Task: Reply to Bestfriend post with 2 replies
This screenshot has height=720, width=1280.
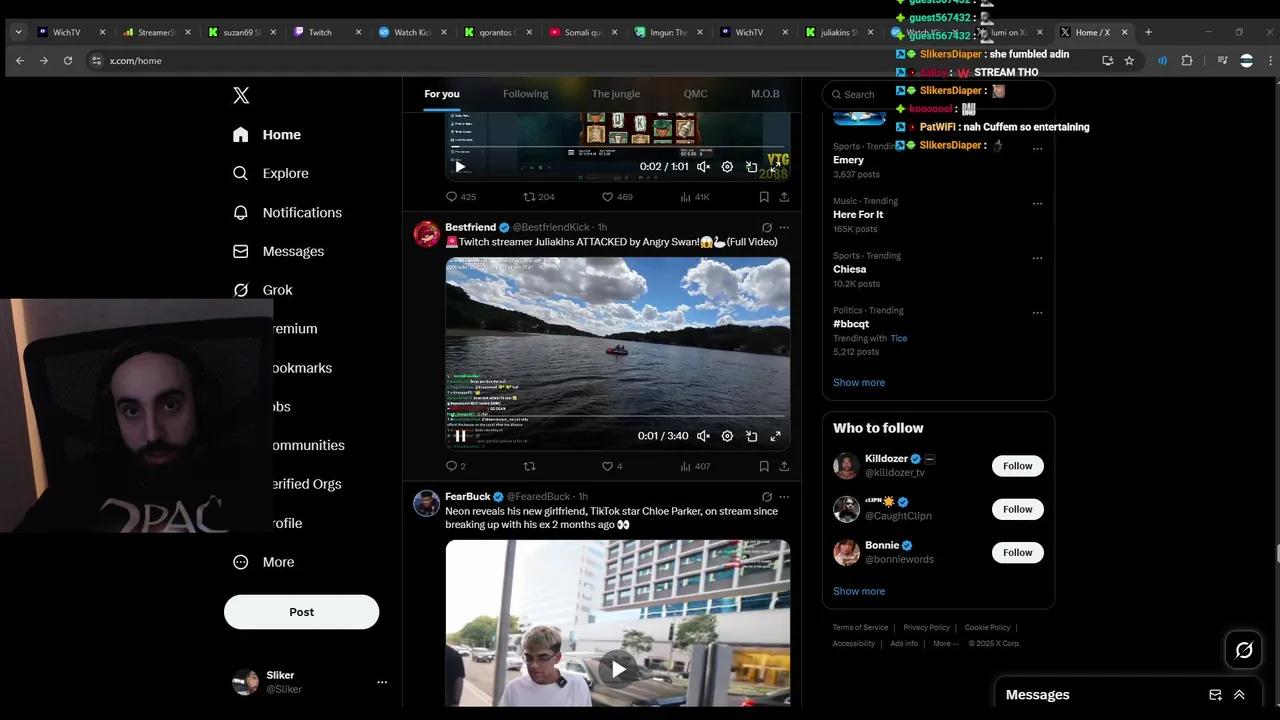Action: pyautogui.click(x=455, y=466)
